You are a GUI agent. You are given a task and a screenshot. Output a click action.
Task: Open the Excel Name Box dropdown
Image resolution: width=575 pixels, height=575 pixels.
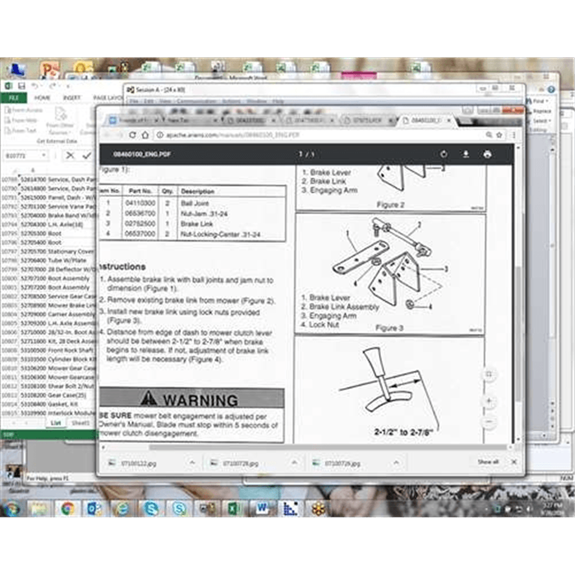[44, 155]
